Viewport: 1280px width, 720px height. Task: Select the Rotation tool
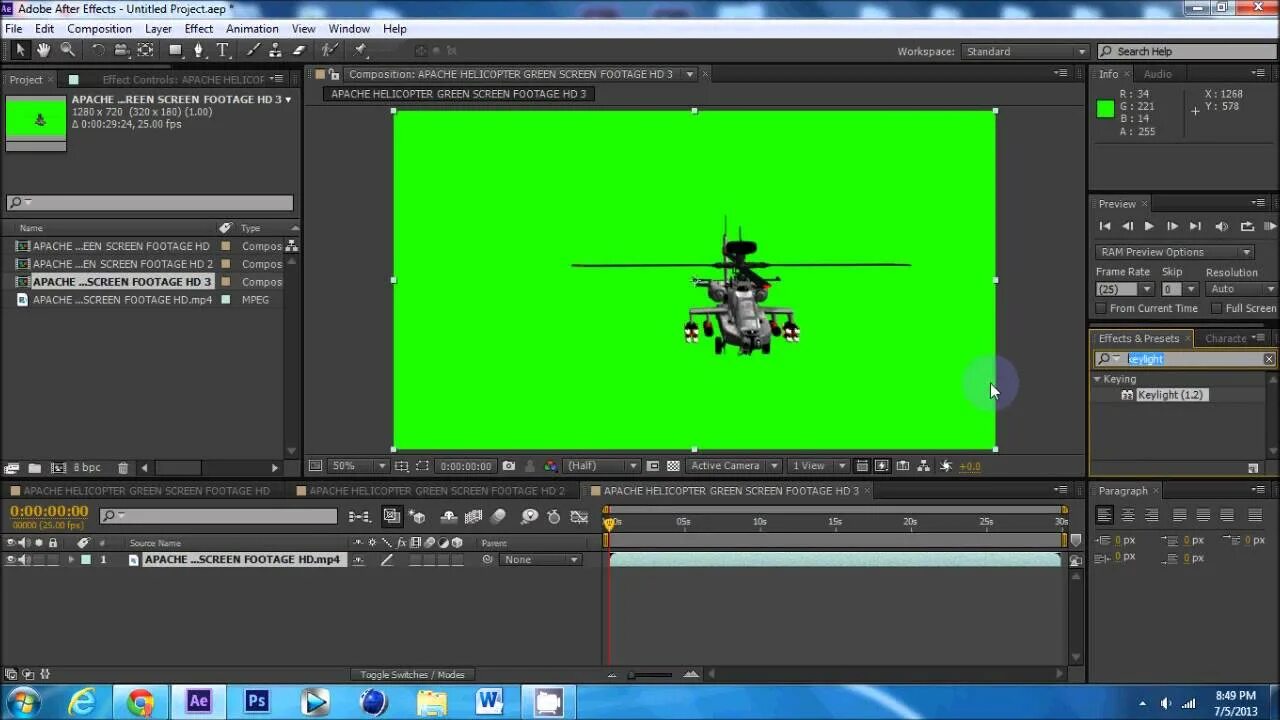click(x=98, y=50)
